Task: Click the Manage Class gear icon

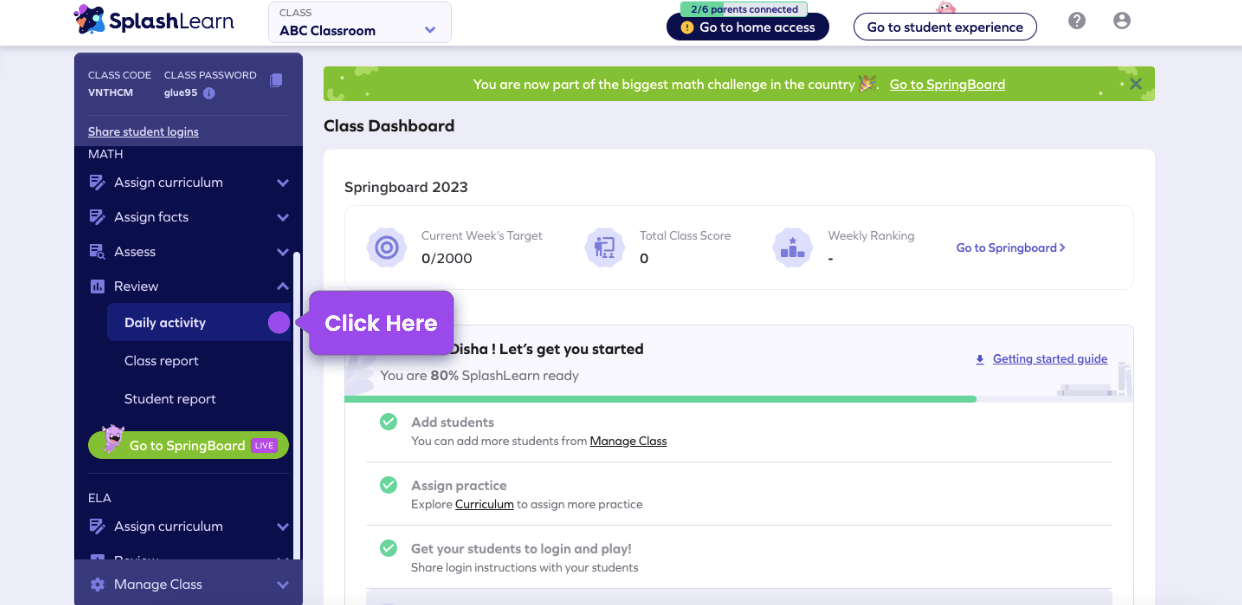Action: coord(97,583)
